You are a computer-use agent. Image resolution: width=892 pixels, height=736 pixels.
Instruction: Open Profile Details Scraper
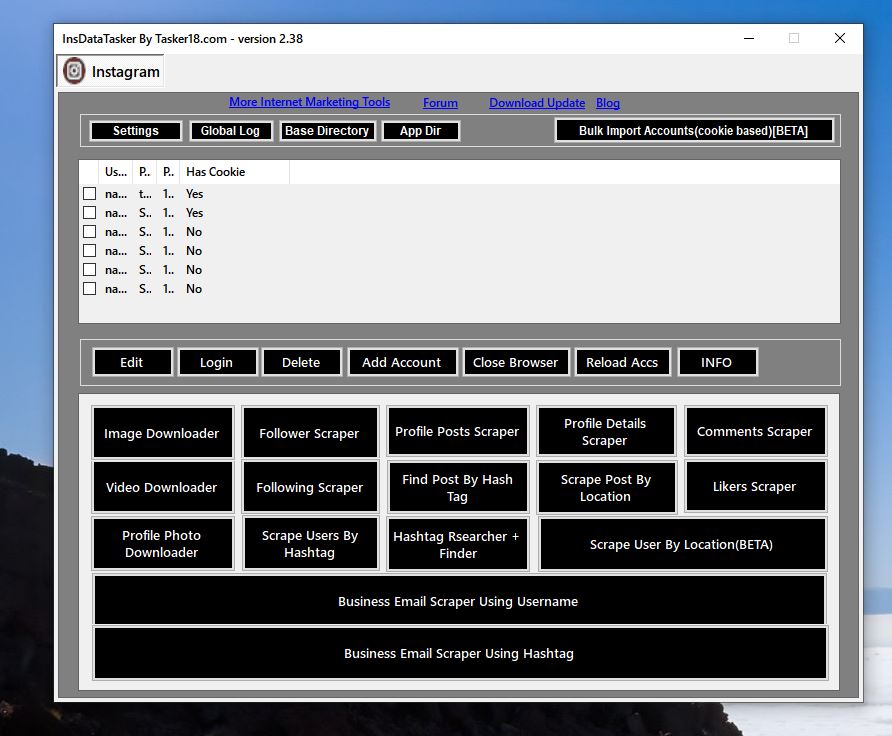(x=606, y=431)
